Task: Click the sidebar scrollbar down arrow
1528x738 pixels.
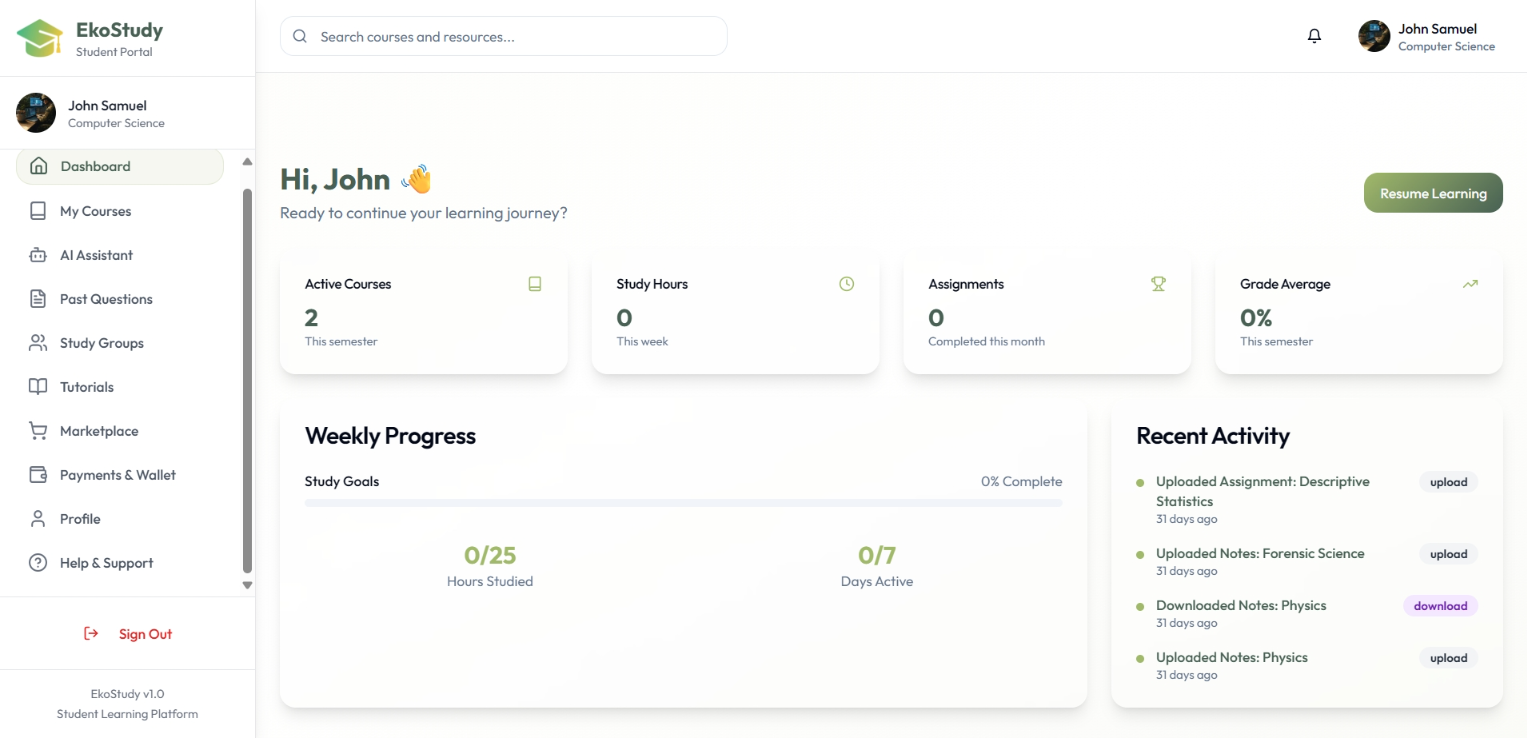Action: [248, 586]
